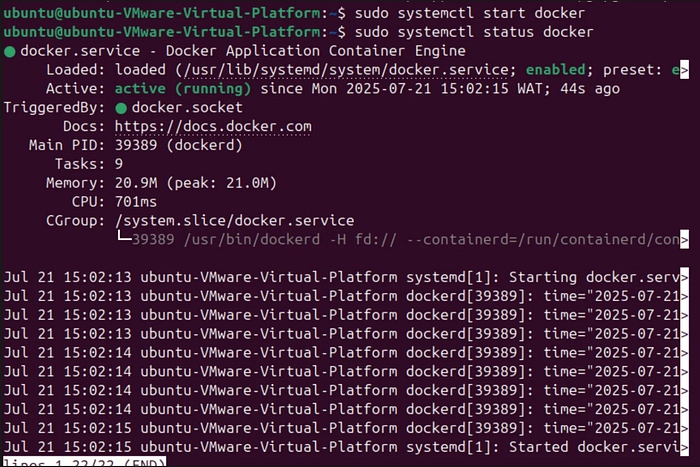The width and height of the screenshot is (700, 467).
Task: Click the 'sudo systemctl status docker' command text
Action: (474, 32)
